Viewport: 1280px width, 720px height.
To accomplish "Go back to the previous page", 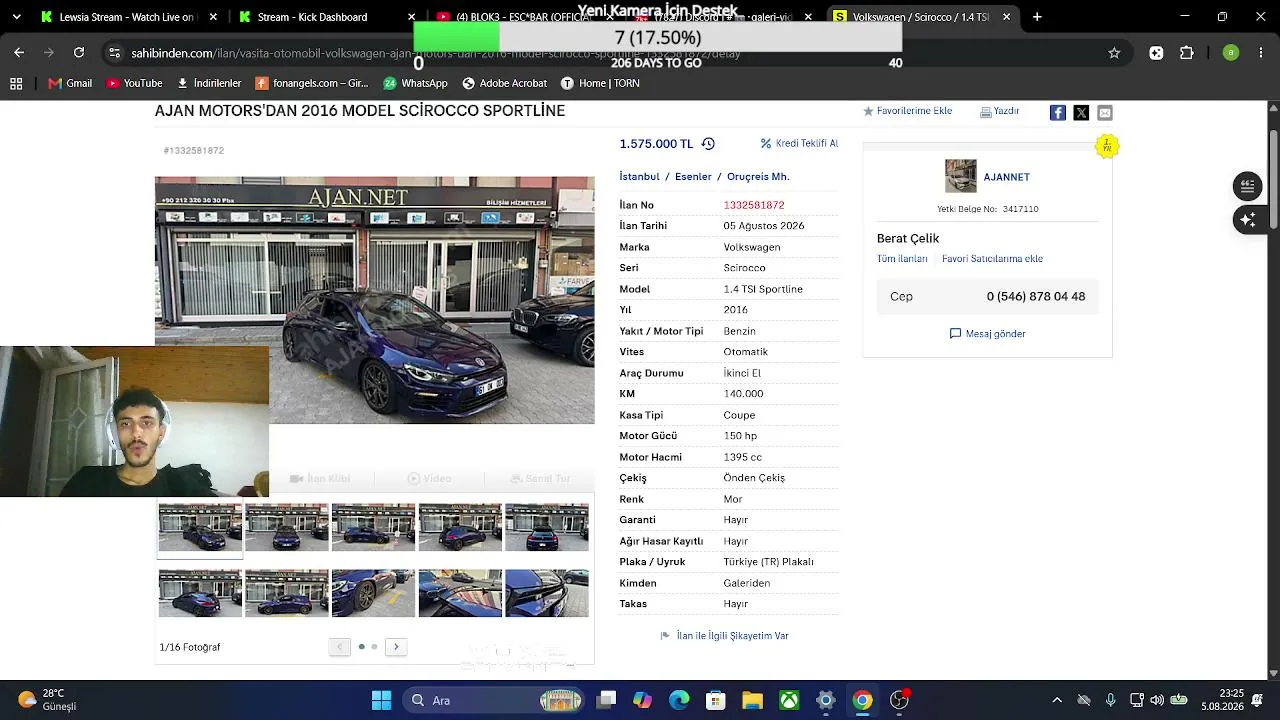I will pos(19,53).
